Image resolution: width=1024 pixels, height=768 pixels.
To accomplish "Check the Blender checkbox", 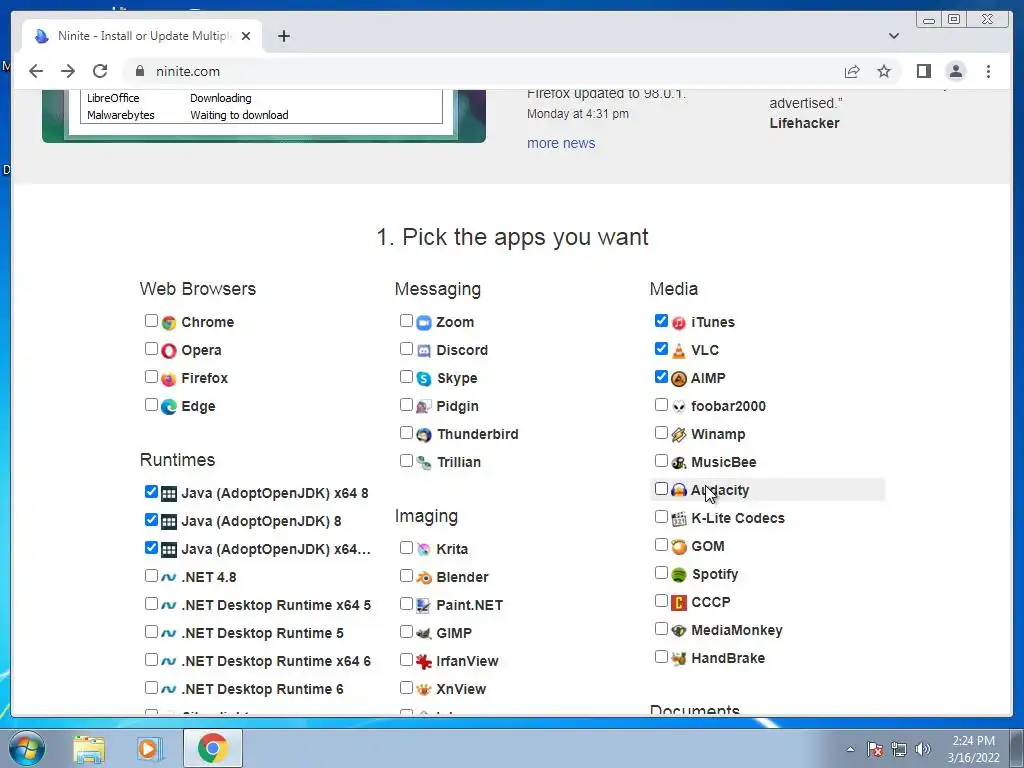I will (x=406, y=575).
